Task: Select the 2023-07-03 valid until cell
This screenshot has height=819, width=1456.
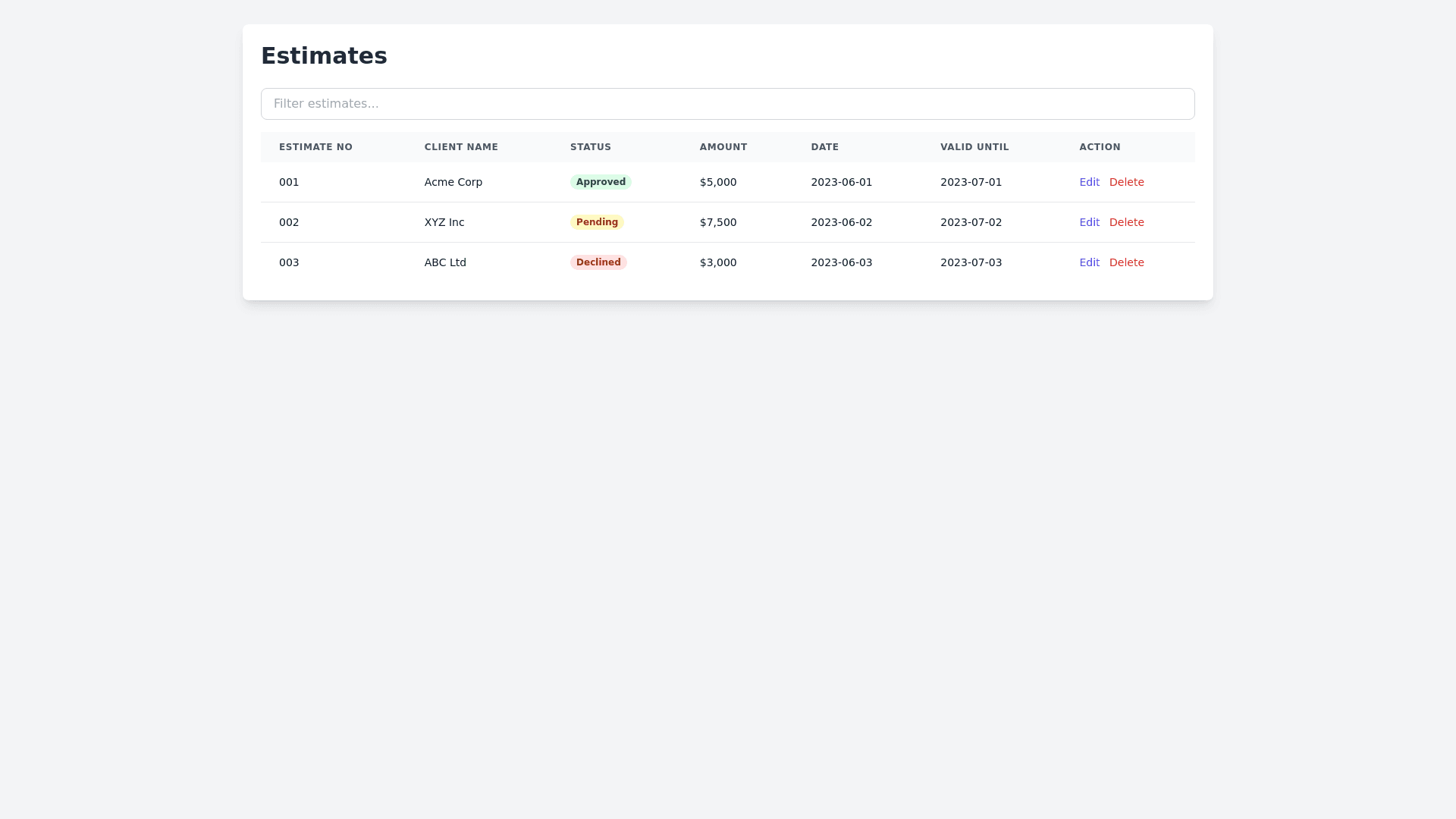Action: coord(971,262)
